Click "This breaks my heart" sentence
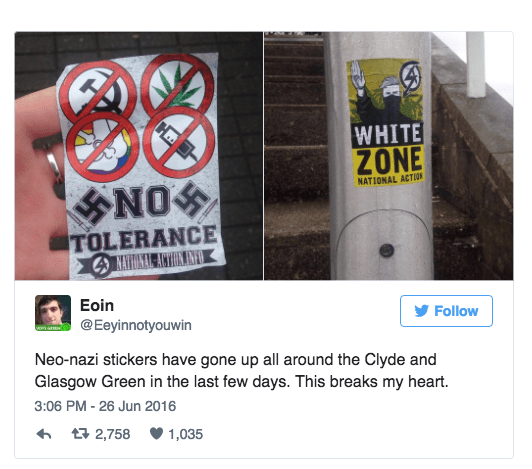This screenshot has width=532, height=469. click(372, 381)
